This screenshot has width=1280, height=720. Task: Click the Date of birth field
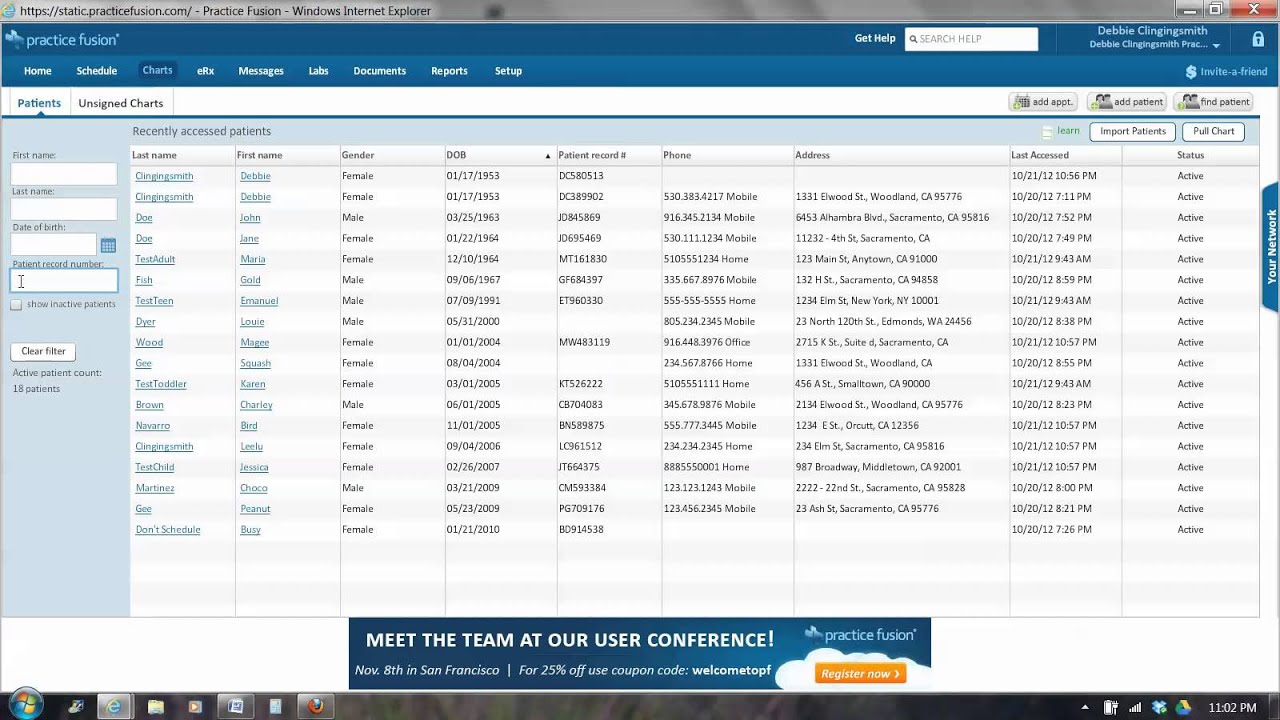coord(54,245)
